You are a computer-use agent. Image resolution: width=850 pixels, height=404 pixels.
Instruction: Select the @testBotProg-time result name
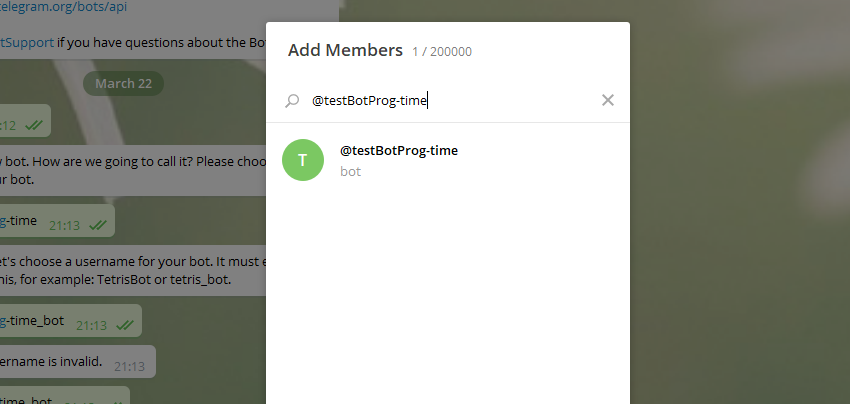click(399, 150)
